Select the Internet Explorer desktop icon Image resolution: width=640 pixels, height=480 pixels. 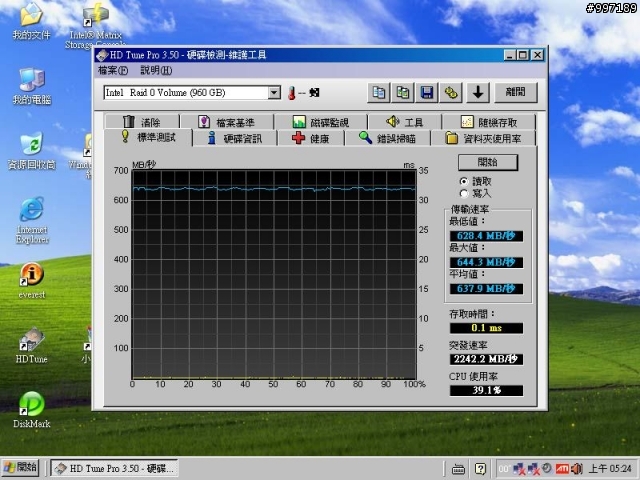pyautogui.click(x=32, y=221)
